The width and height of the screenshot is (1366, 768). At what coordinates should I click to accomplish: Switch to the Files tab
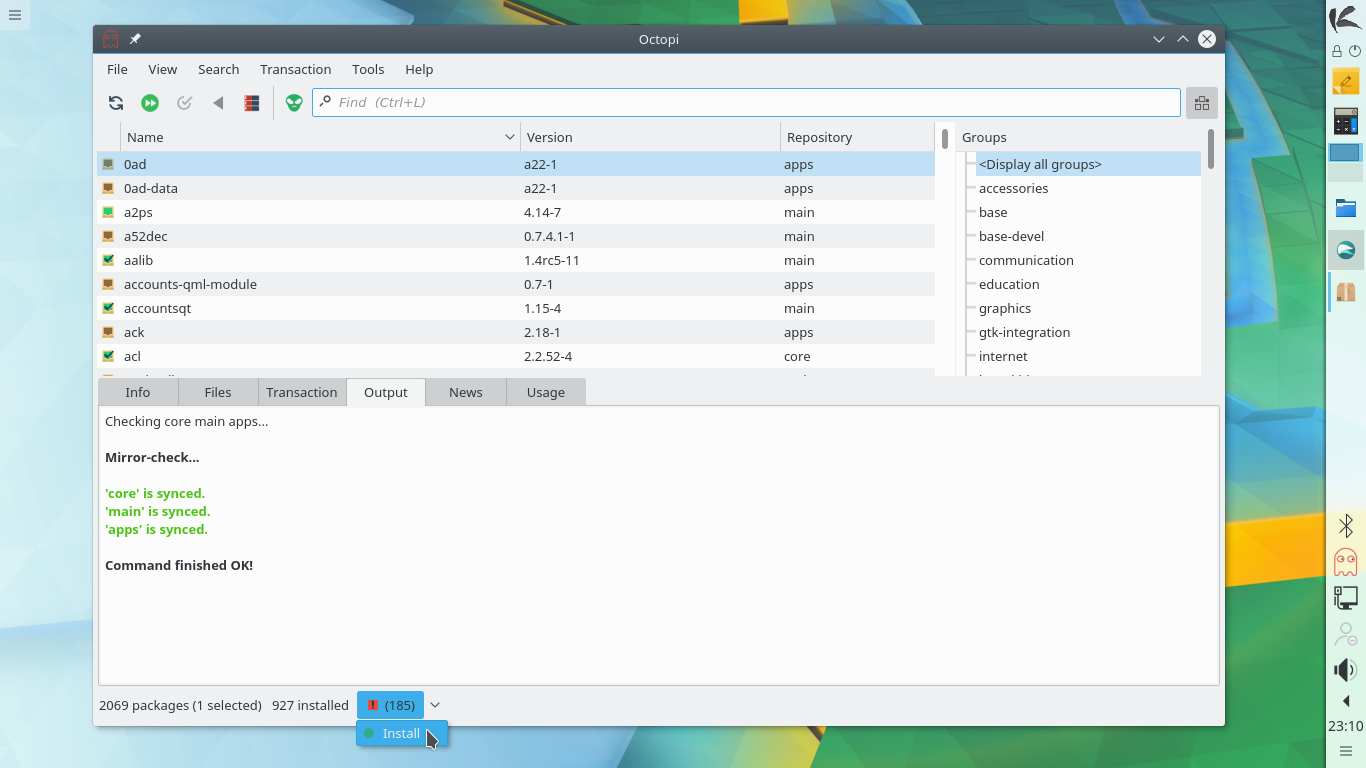(218, 392)
